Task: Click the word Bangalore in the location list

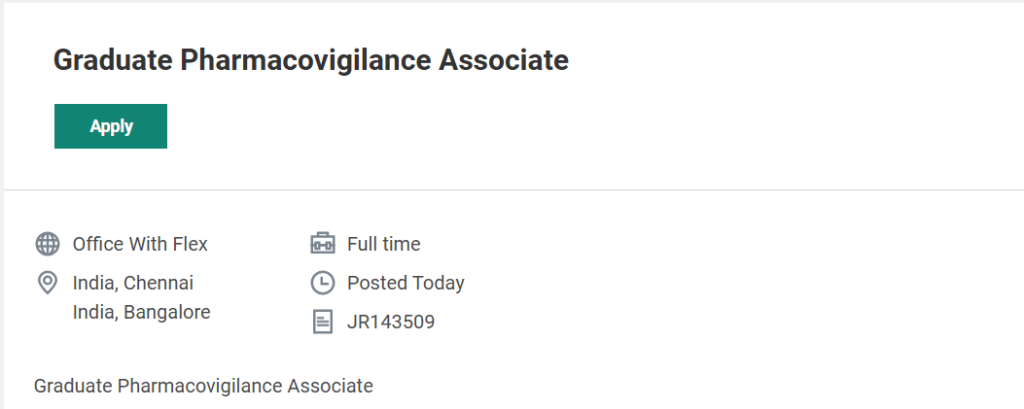Action: [x=167, y=312]
